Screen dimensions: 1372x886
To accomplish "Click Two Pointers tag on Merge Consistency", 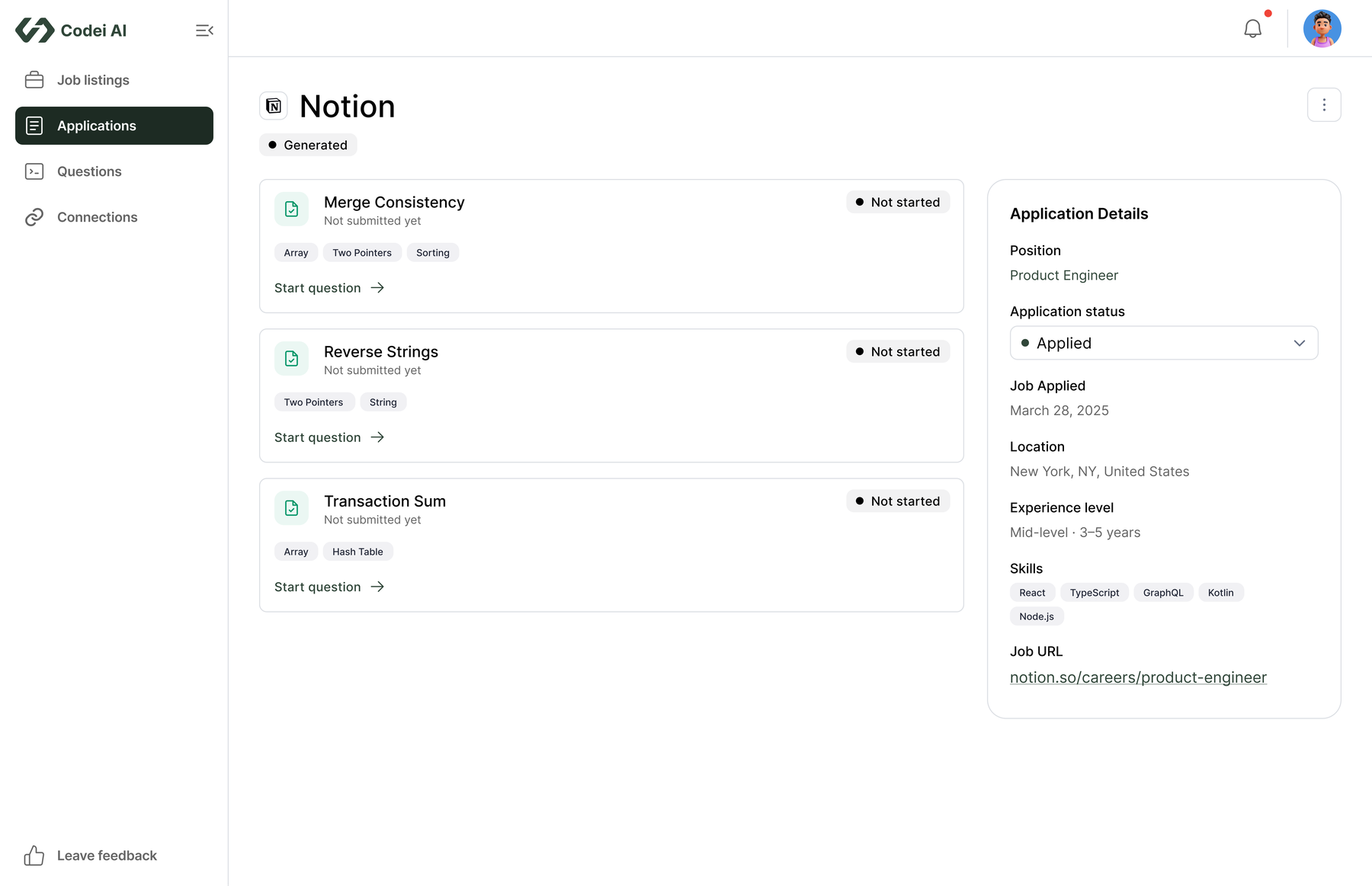I will 362,253.
